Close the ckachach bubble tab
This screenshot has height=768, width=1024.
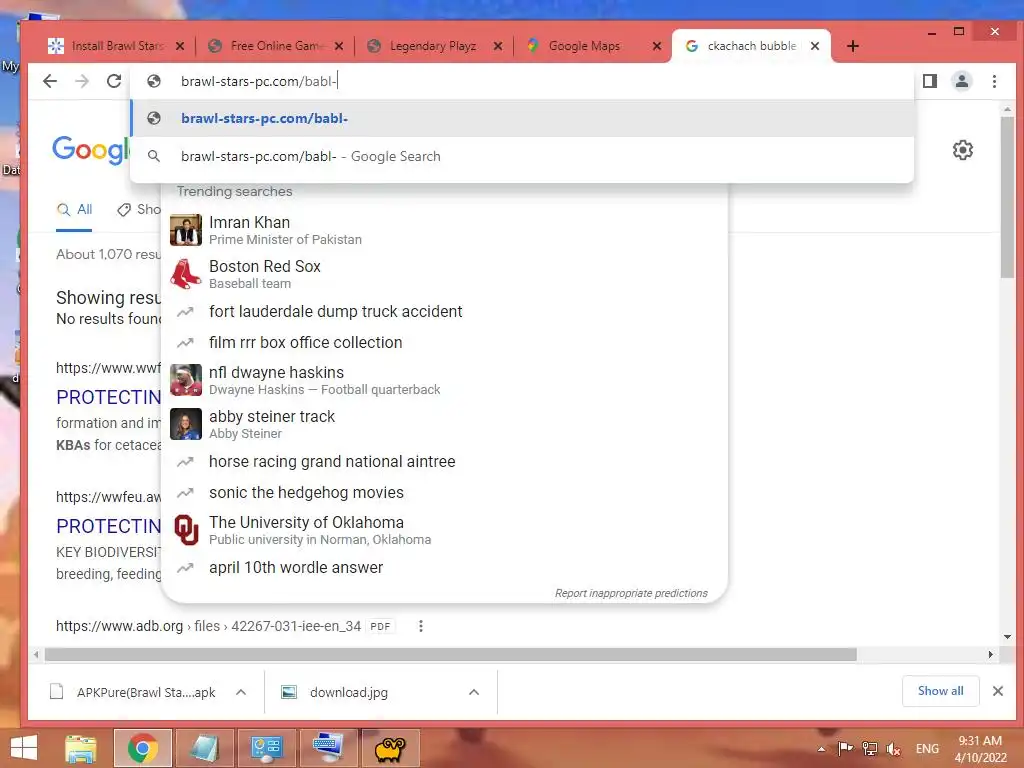click(x=815, y=46)
